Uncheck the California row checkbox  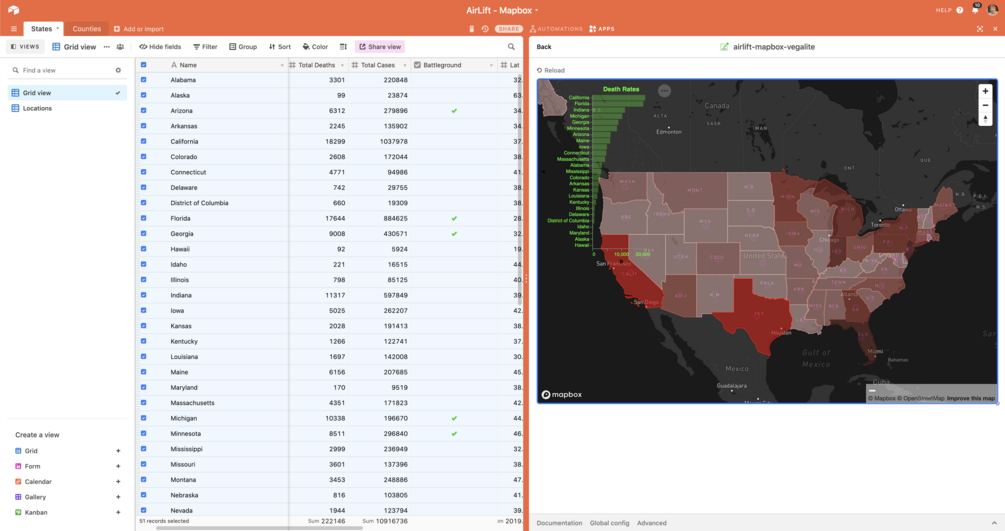pyautogui.click(x=144, y=141)
